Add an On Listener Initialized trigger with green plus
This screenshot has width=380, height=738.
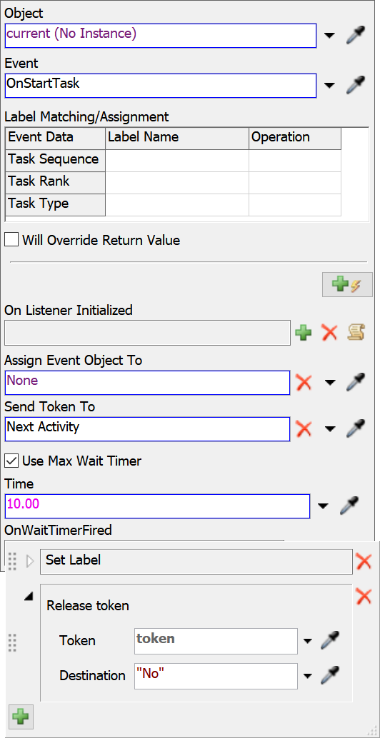click(303, 333)
